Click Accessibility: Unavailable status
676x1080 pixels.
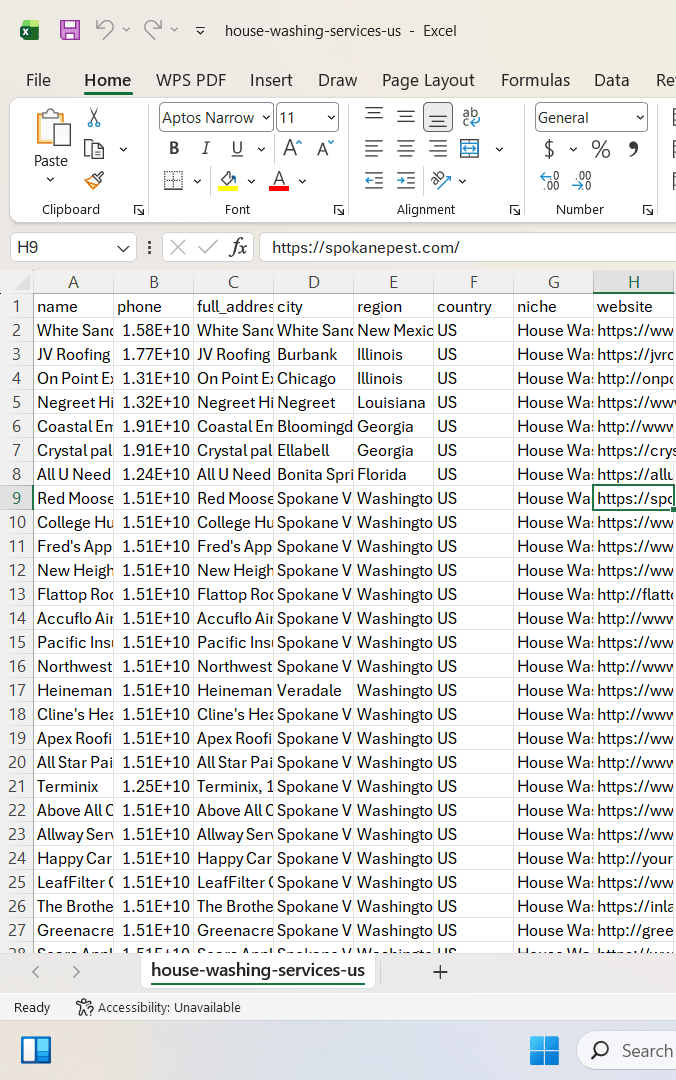click(x=158, y=1008)
